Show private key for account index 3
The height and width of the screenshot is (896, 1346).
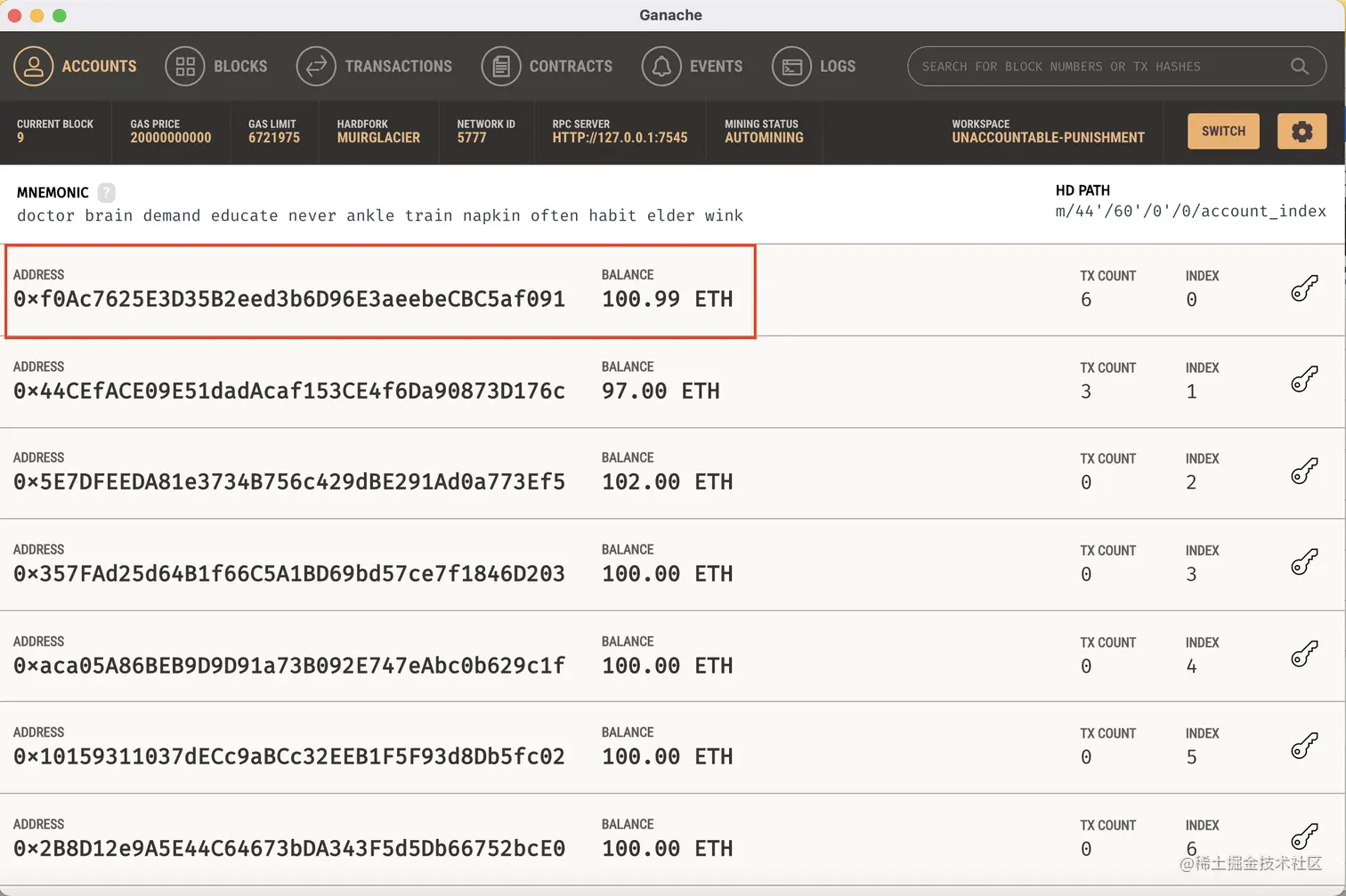point(1304,562)
